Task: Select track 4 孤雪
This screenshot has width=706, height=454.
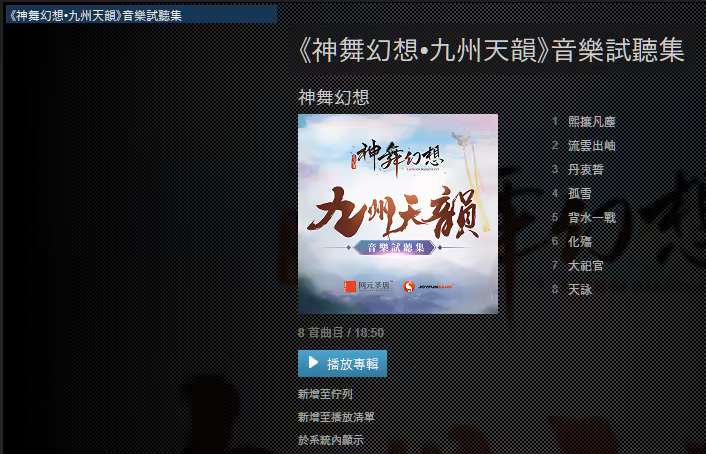Action: 580,194
